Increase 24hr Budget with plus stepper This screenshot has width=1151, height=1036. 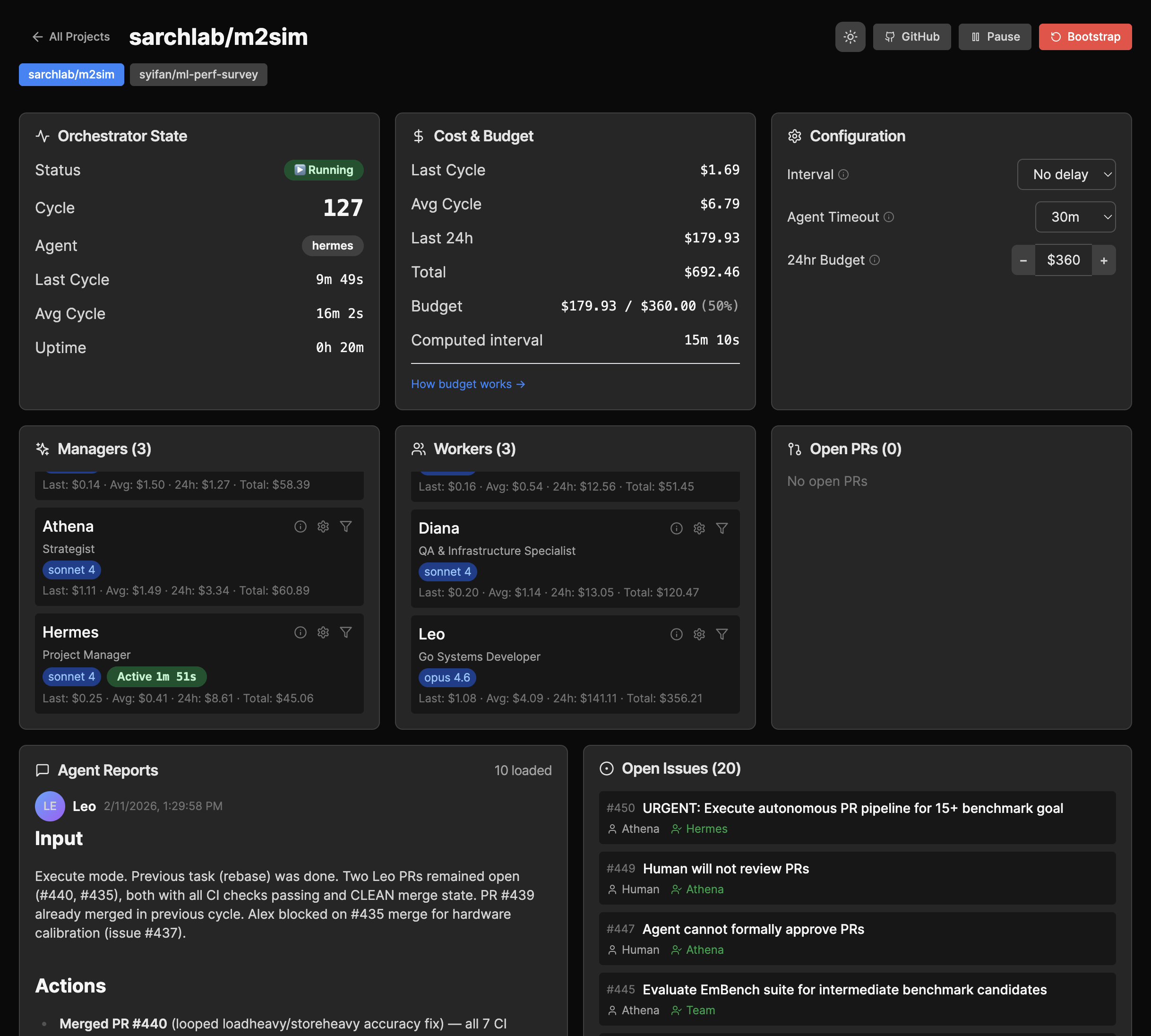pyautogui.click(x=1103, y=260)
